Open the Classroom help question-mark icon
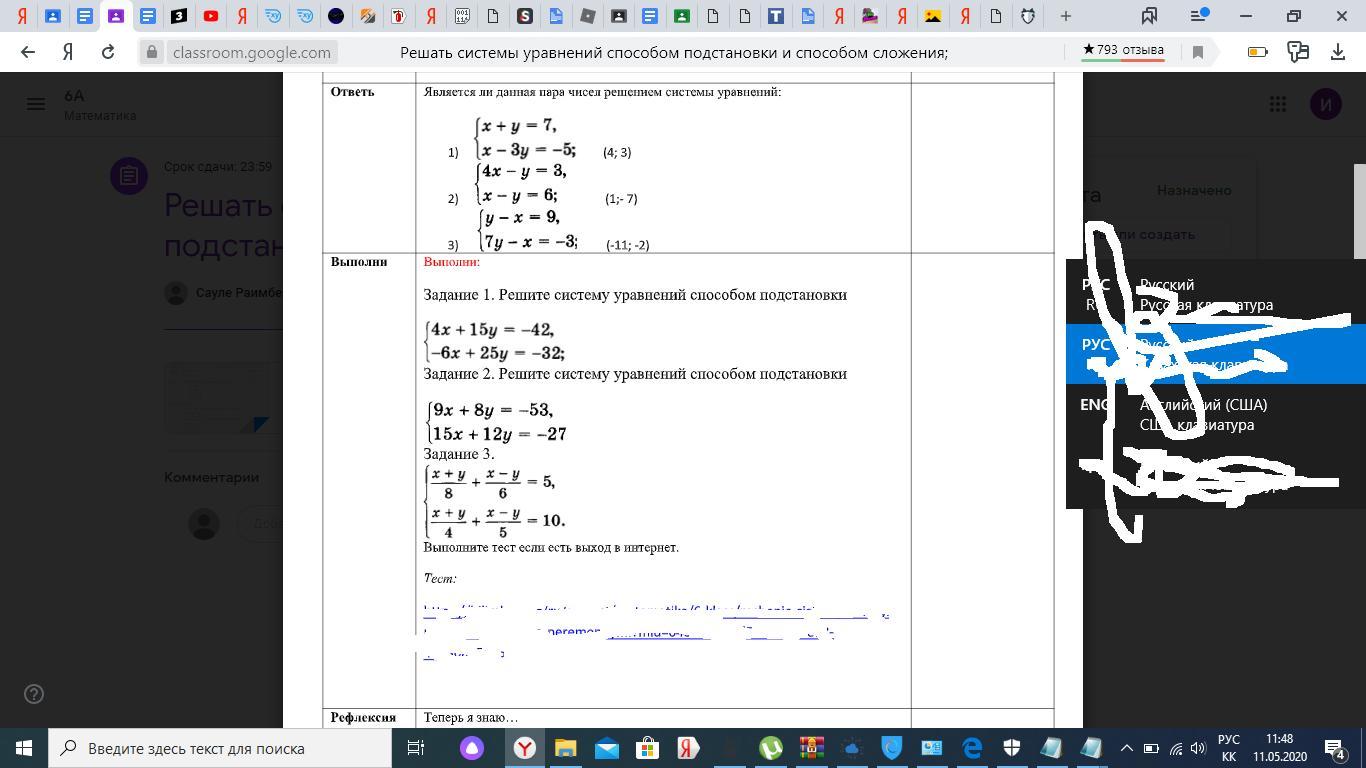 pos(33,694)
